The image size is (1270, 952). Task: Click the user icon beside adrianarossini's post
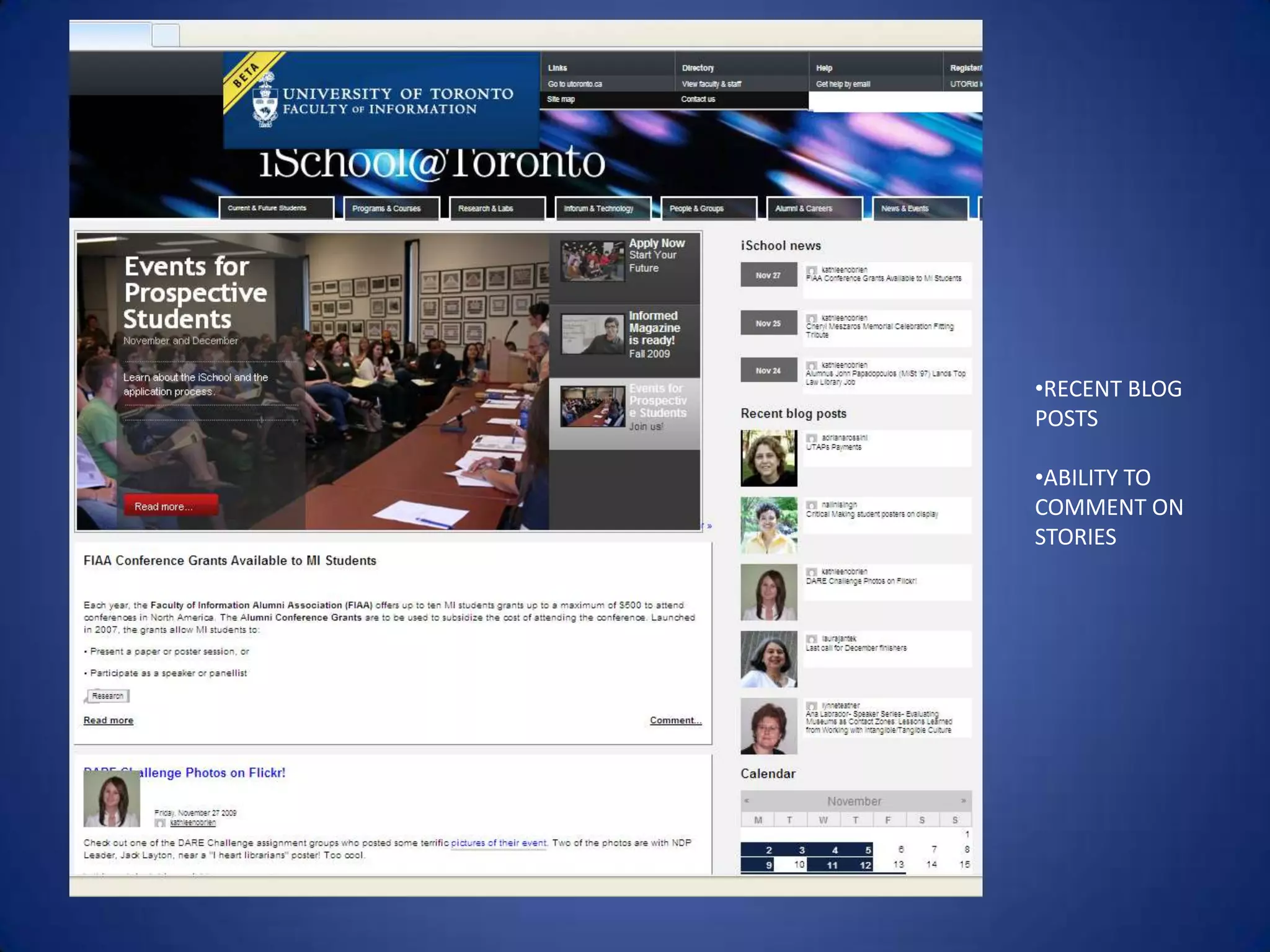point(811,438)
